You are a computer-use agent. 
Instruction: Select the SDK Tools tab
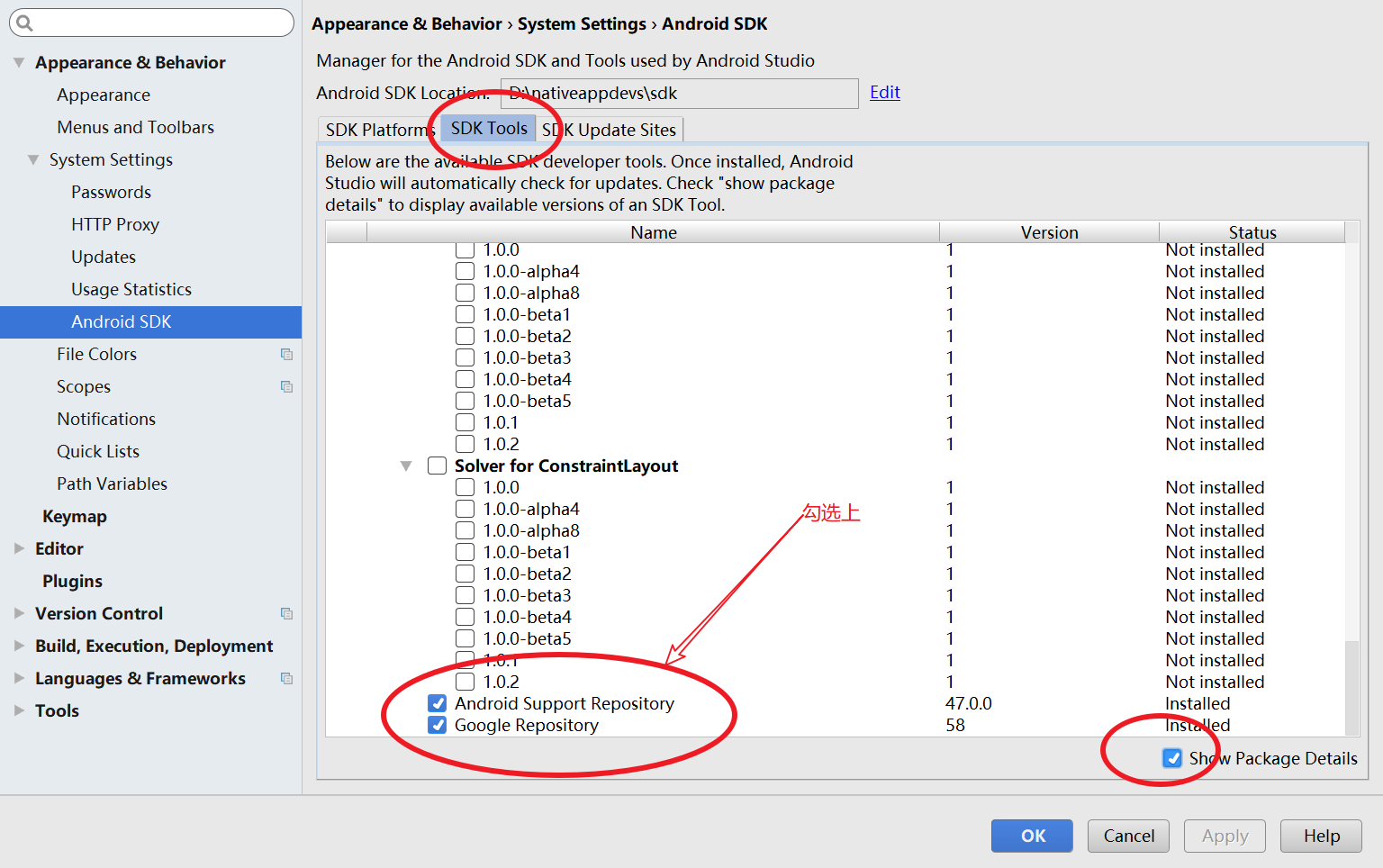point(489,128)
